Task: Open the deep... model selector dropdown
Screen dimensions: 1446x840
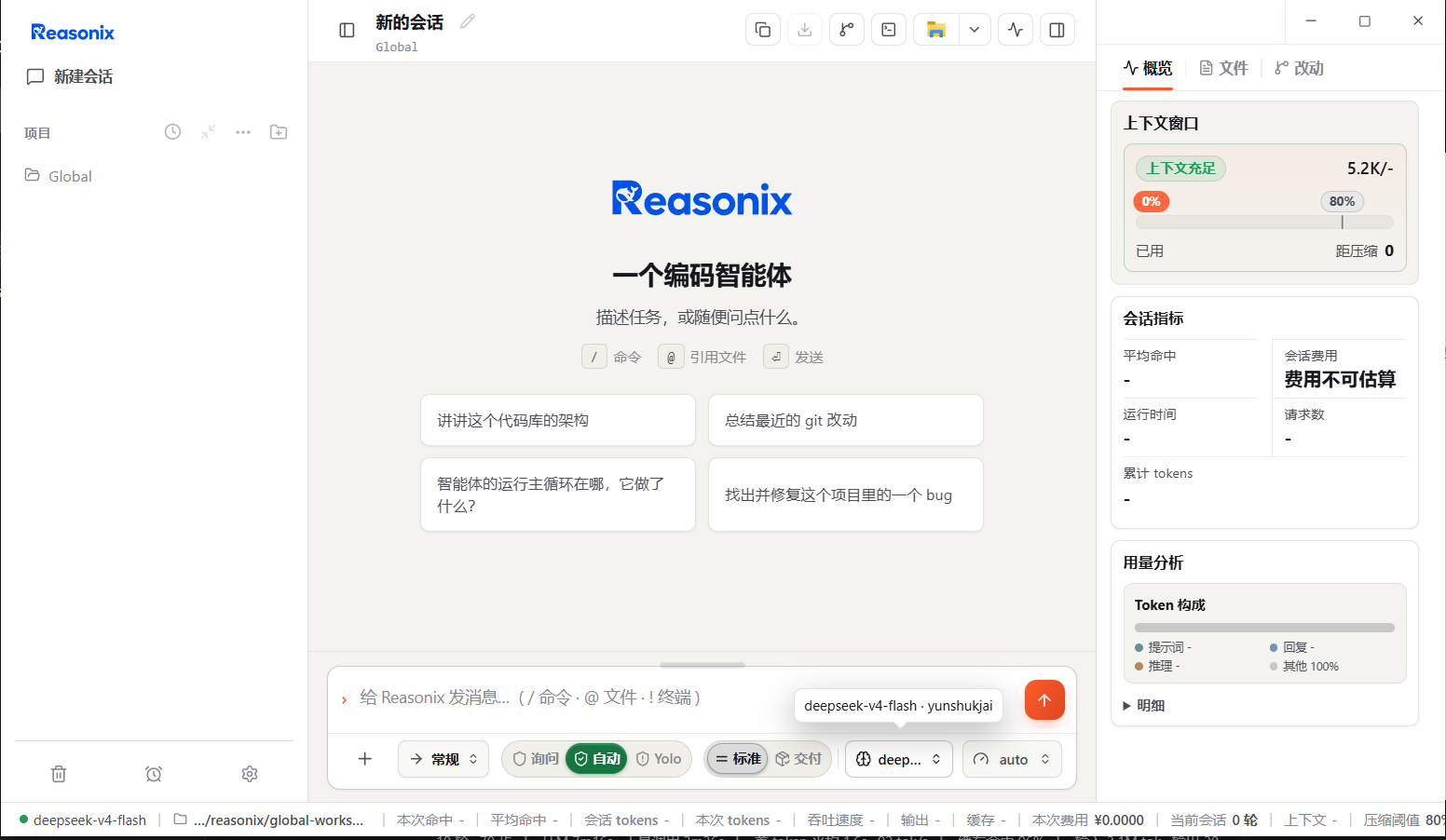Action: [899, 759]
